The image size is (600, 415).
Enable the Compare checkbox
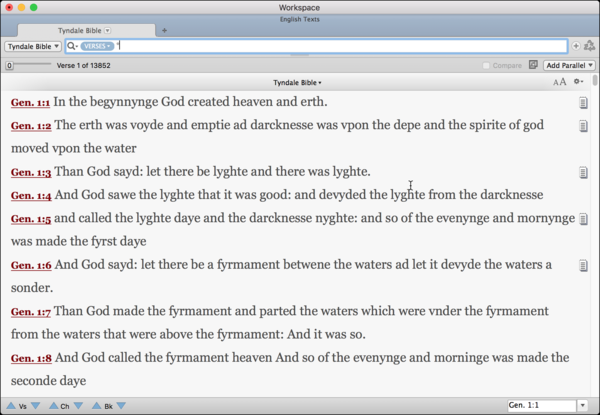click(x=487, y=65)
